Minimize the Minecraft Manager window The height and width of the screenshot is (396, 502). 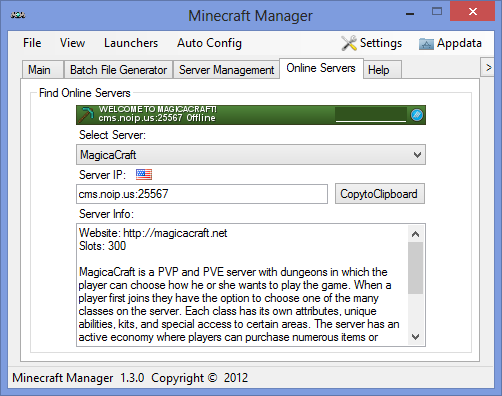(x=410, y=13)
